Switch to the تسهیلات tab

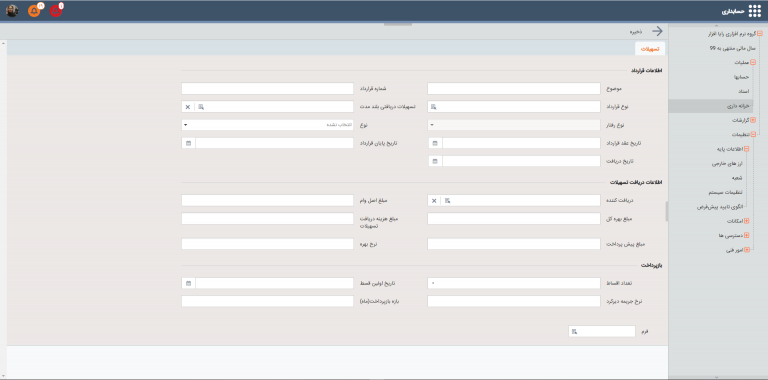coord(650,49)
